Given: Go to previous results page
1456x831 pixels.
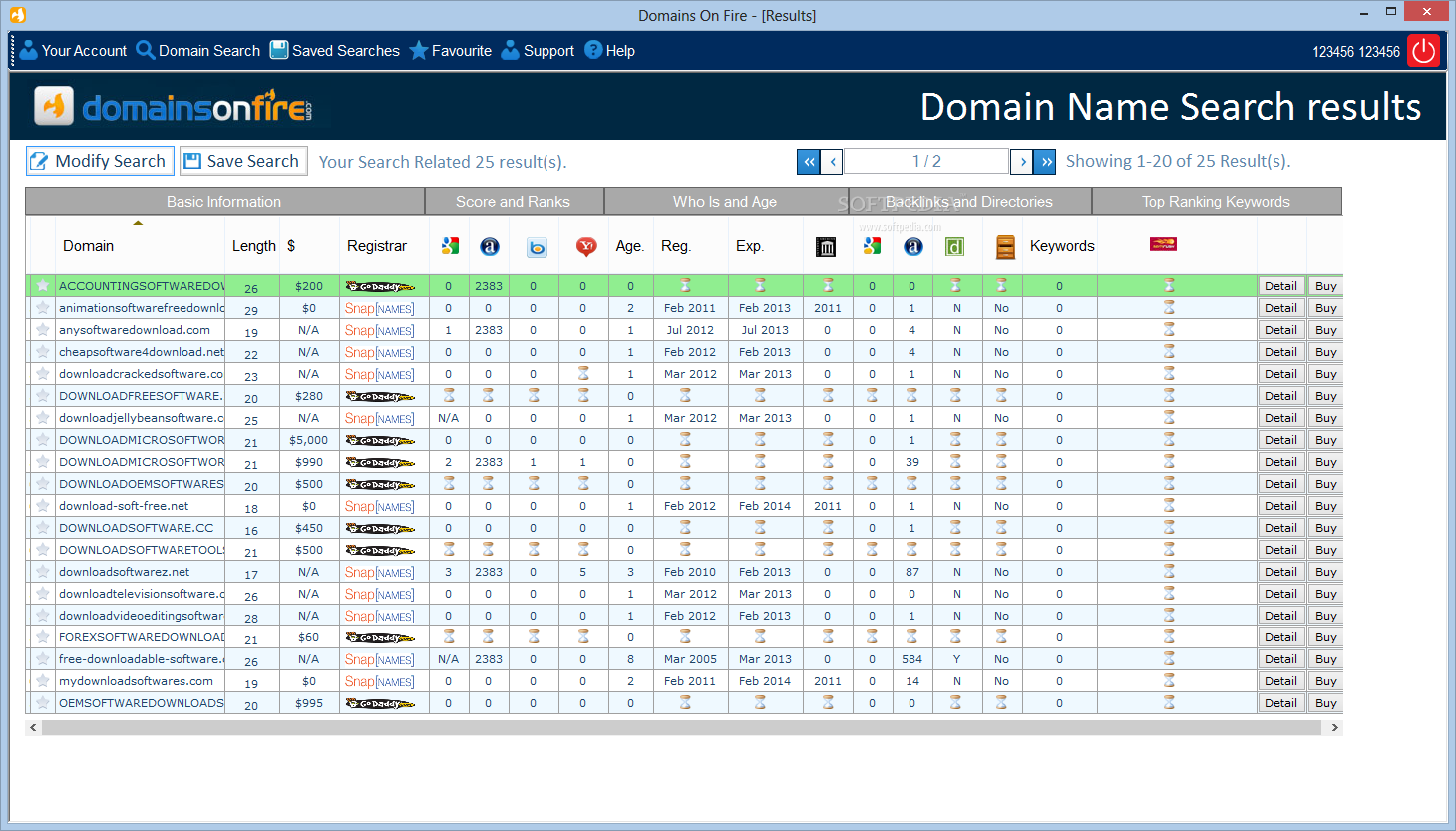Looking at the screenshot, I should [833, 161].
